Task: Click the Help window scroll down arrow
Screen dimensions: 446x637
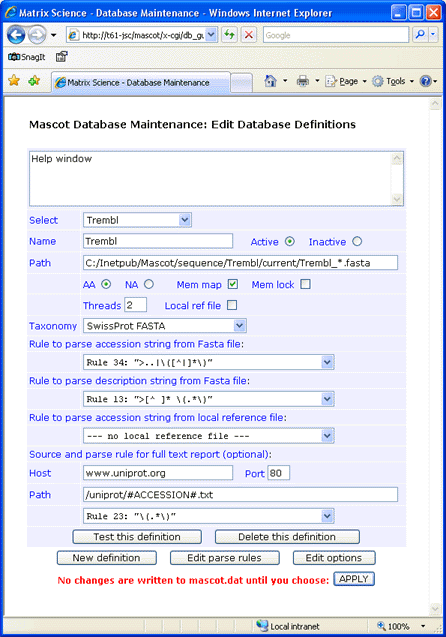Action: [x=397, y=199]
